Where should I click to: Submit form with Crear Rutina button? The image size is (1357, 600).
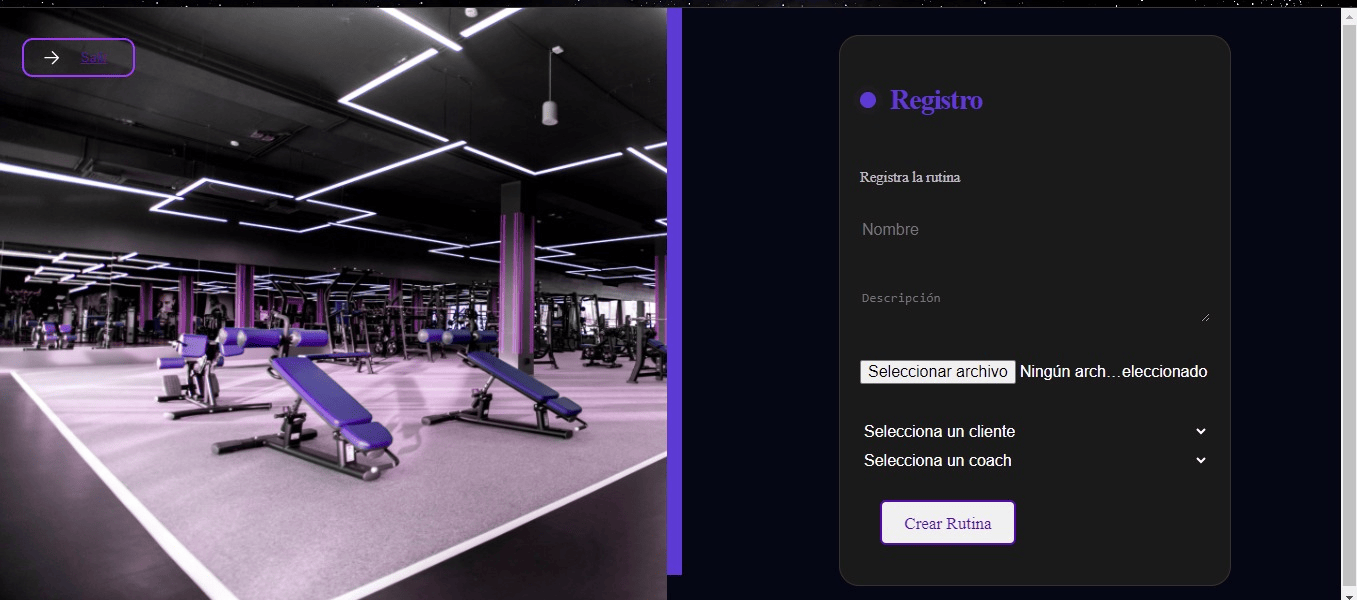coord(948,523)
